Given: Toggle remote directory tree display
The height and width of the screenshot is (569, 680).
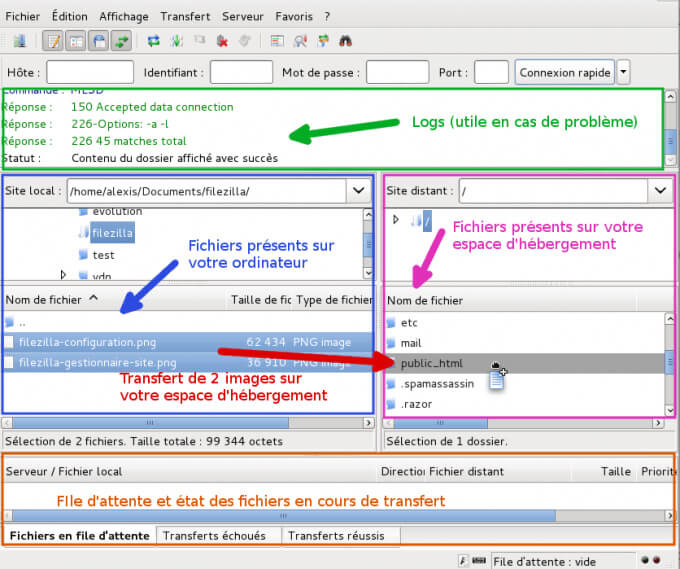Looking at the screenshot, I should click(x=99, y=41).
